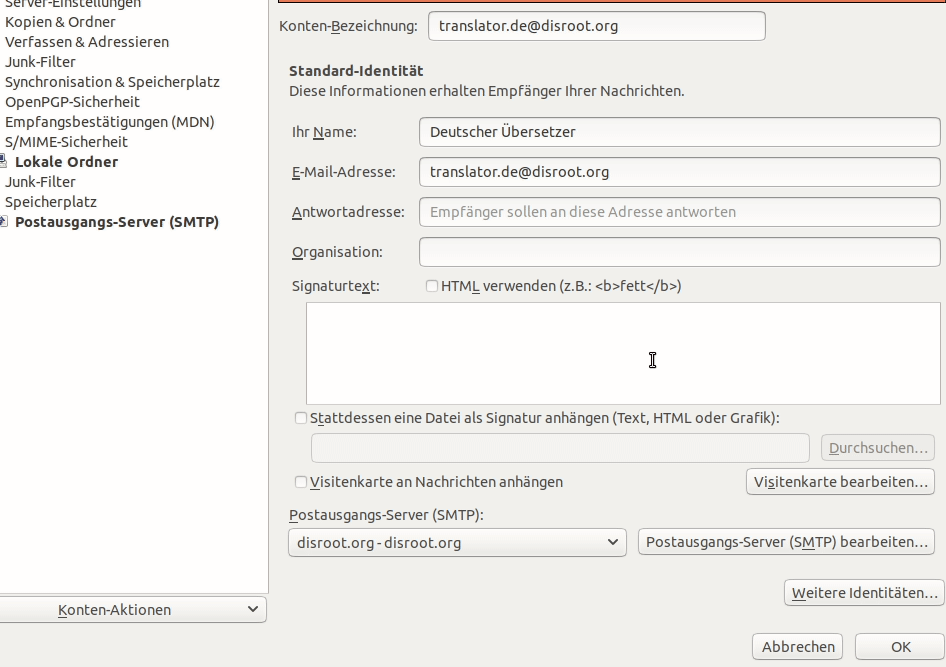The height and width of the screenshot is (667, 946).
Task: Click the Weitere Identitäten button
Action: point(864,593)
